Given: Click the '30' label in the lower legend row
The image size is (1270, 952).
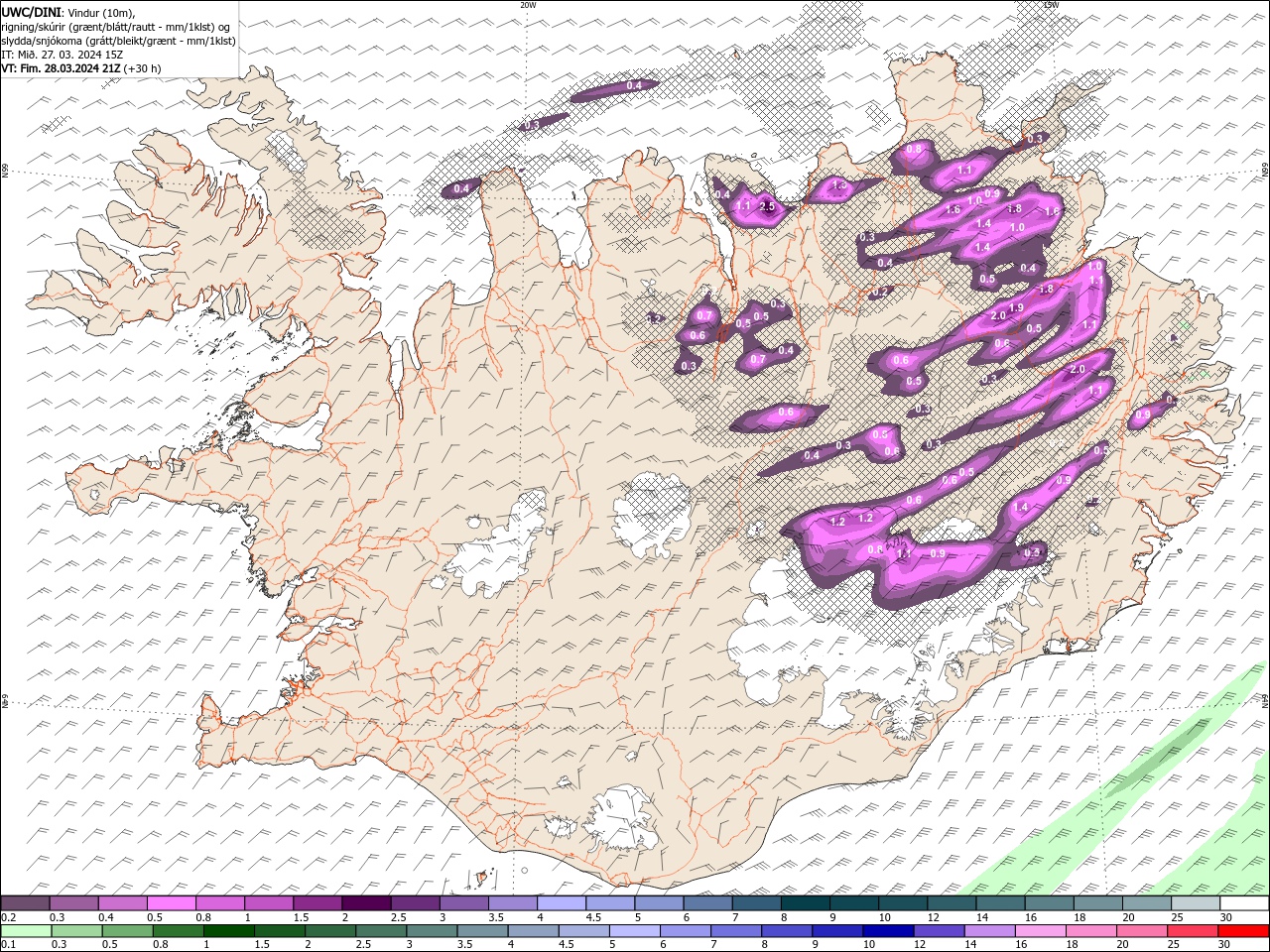Looking at the screenshot, I should pyautogui.click(x=1223, y=945).
